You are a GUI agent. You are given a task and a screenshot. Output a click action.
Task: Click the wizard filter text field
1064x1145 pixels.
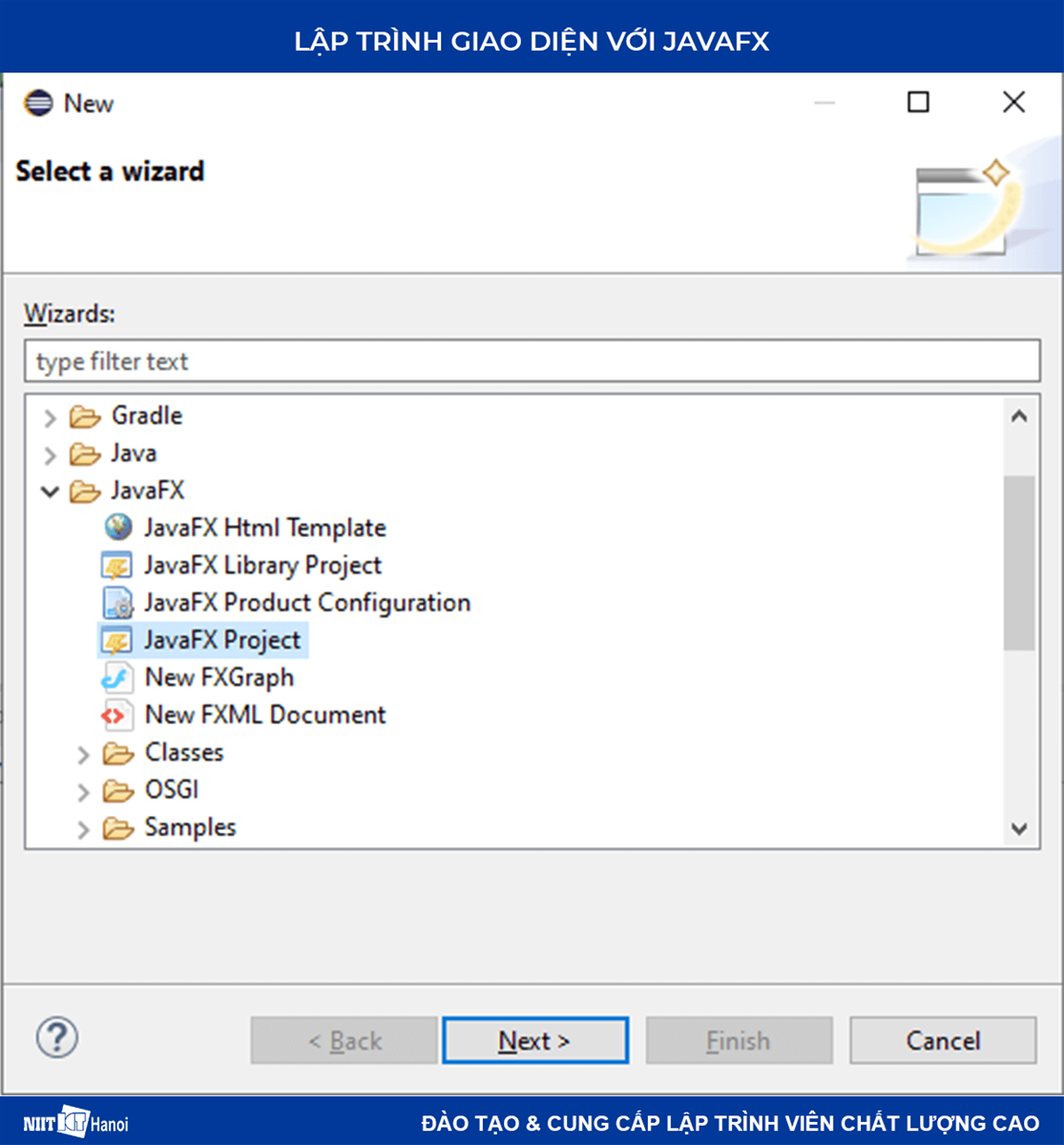(x=532, y=361)
